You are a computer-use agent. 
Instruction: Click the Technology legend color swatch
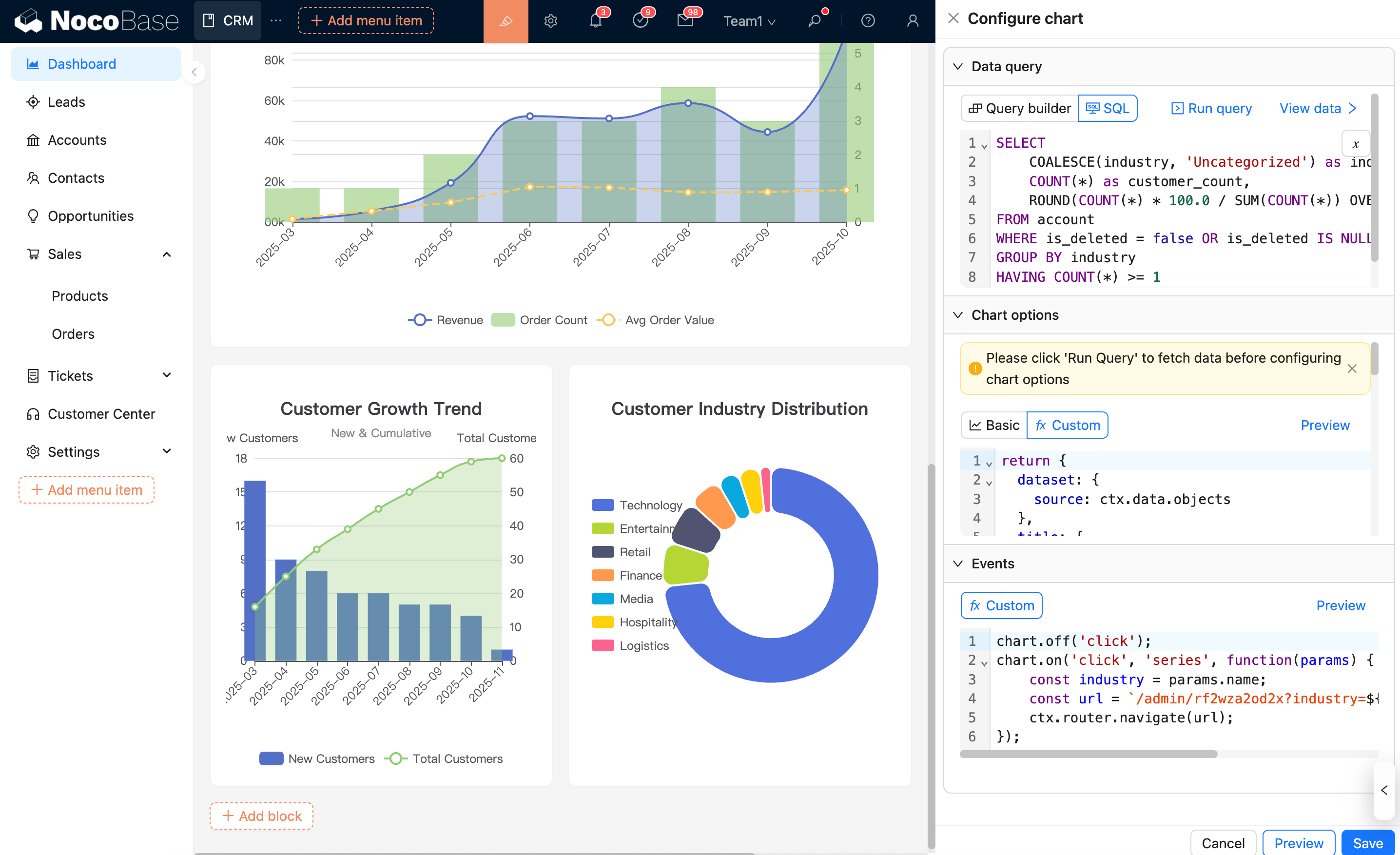tap(603, 505)
